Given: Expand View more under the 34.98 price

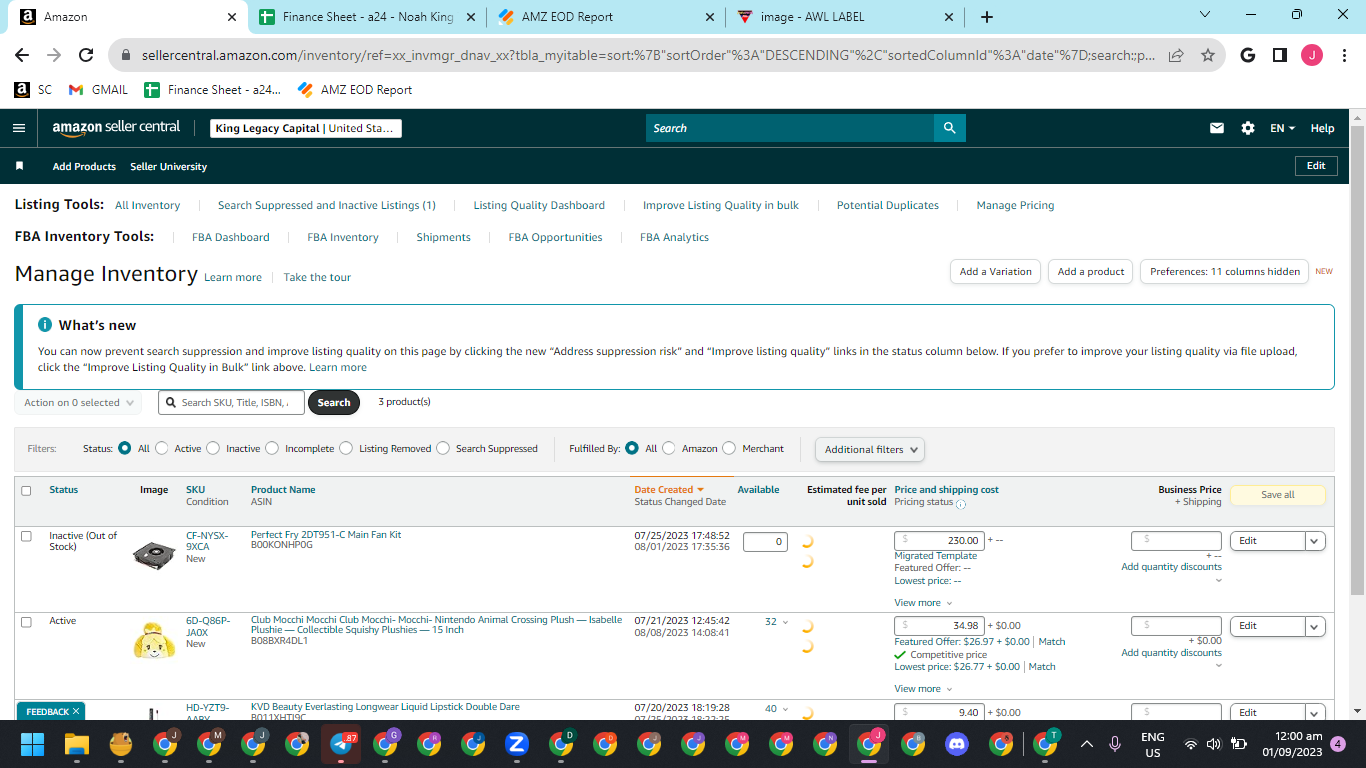Looking at the screenshot, I should 923,689.
